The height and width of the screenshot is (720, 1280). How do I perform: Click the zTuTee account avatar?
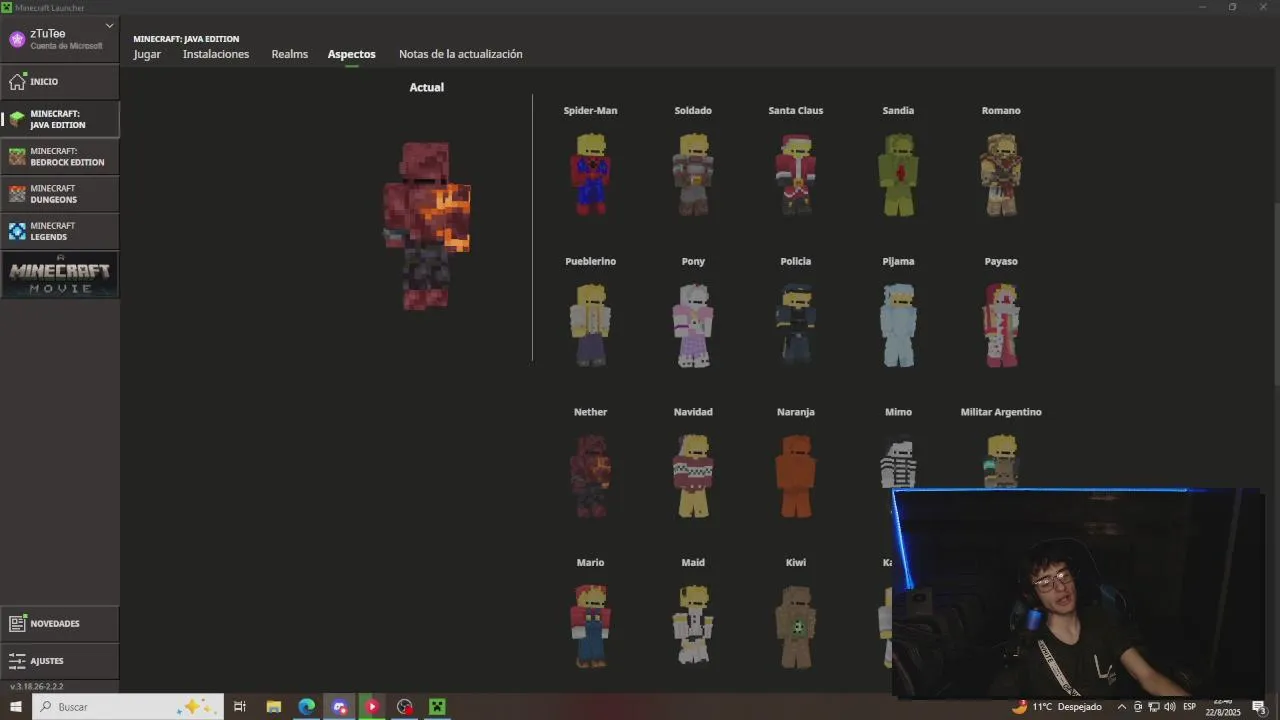(x=17, y=39)
